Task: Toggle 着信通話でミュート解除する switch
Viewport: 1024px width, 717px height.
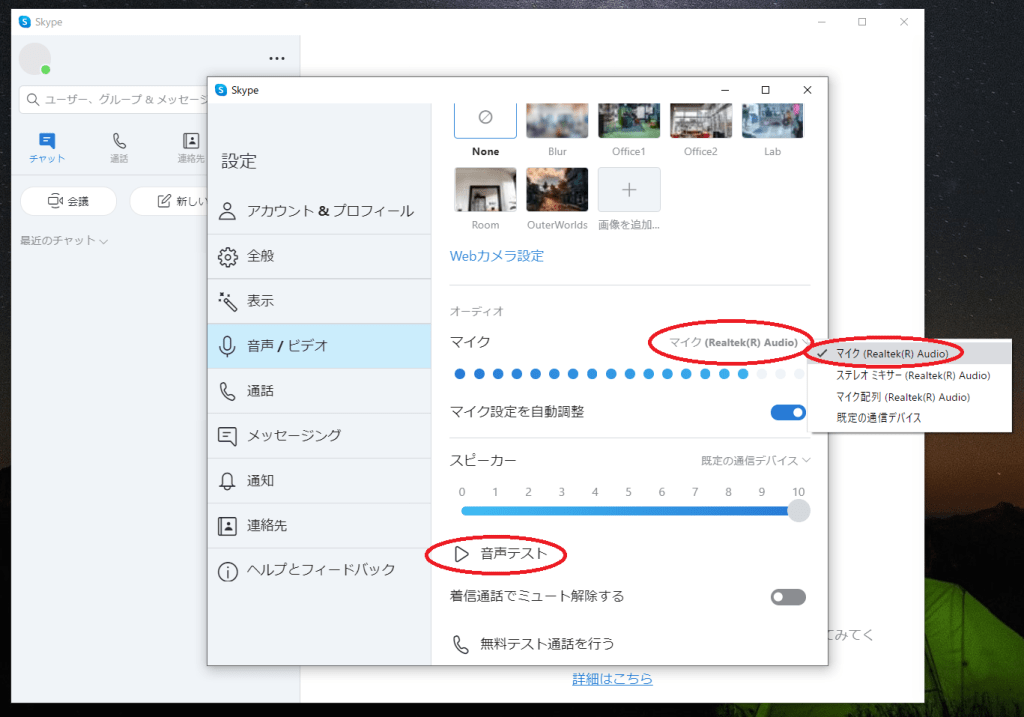Action: pyautogui.click(x=788, y=597)
